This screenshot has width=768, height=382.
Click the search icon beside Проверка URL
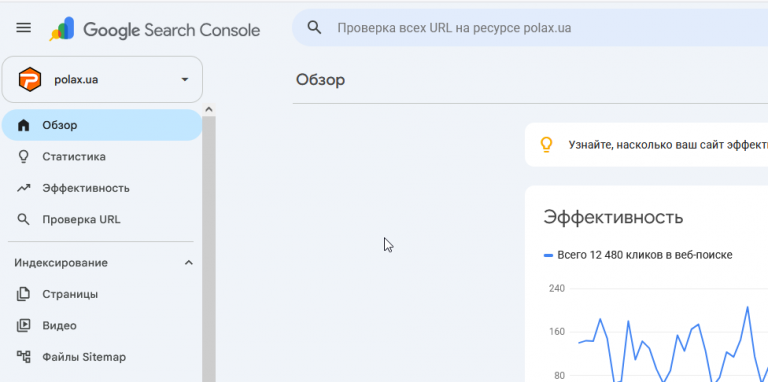[24, 219]
